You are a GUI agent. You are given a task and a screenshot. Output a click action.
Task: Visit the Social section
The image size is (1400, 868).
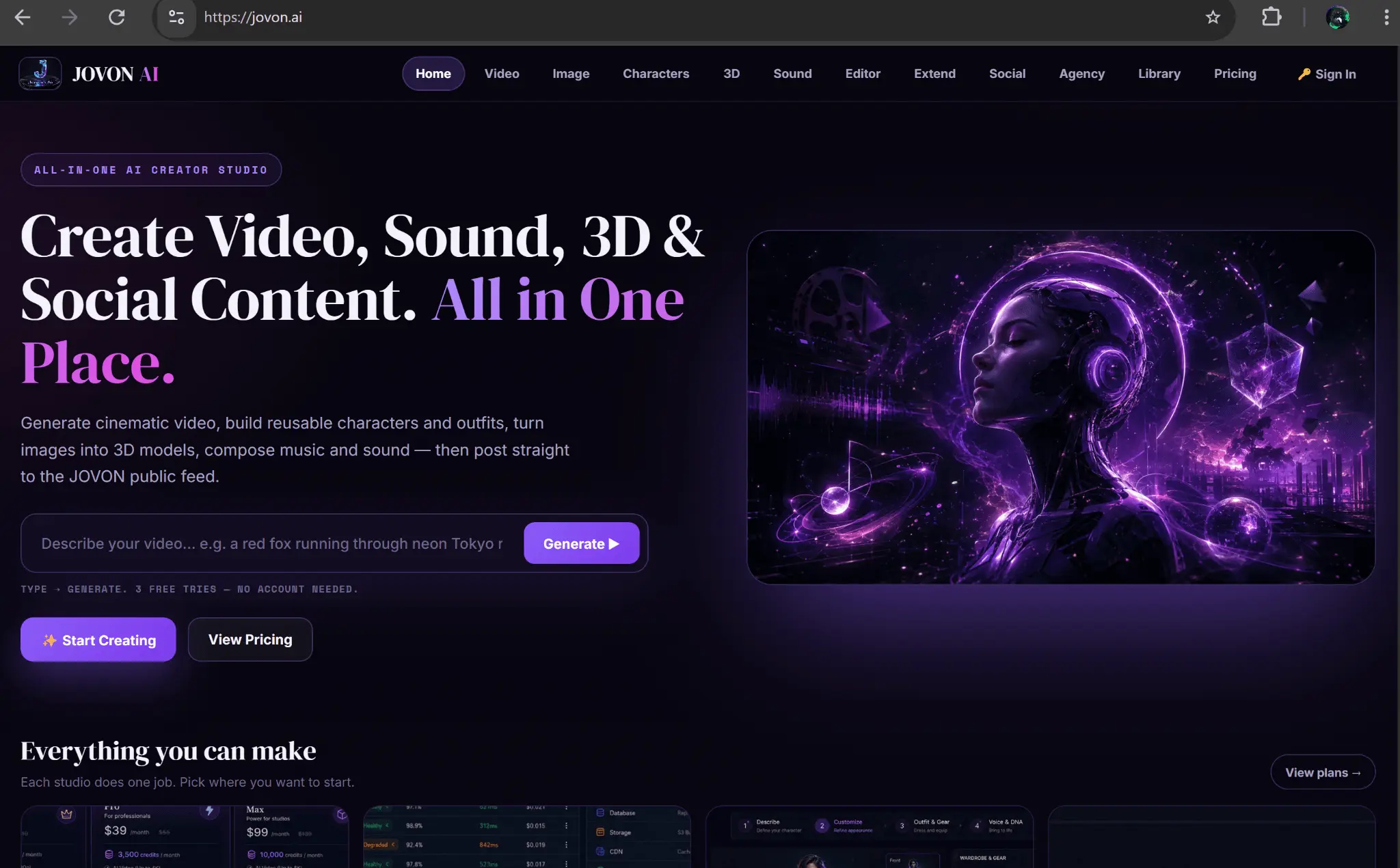click(x=1008, y=74)
